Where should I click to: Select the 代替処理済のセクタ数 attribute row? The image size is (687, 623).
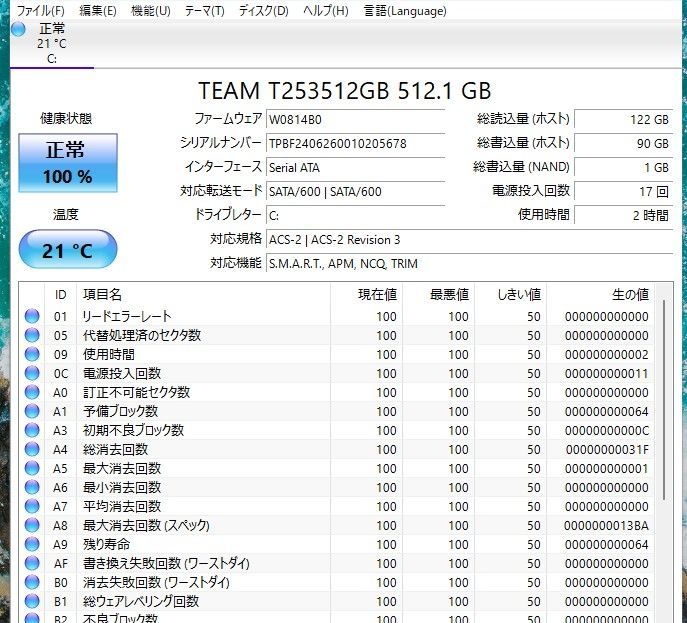pos(336,335)
